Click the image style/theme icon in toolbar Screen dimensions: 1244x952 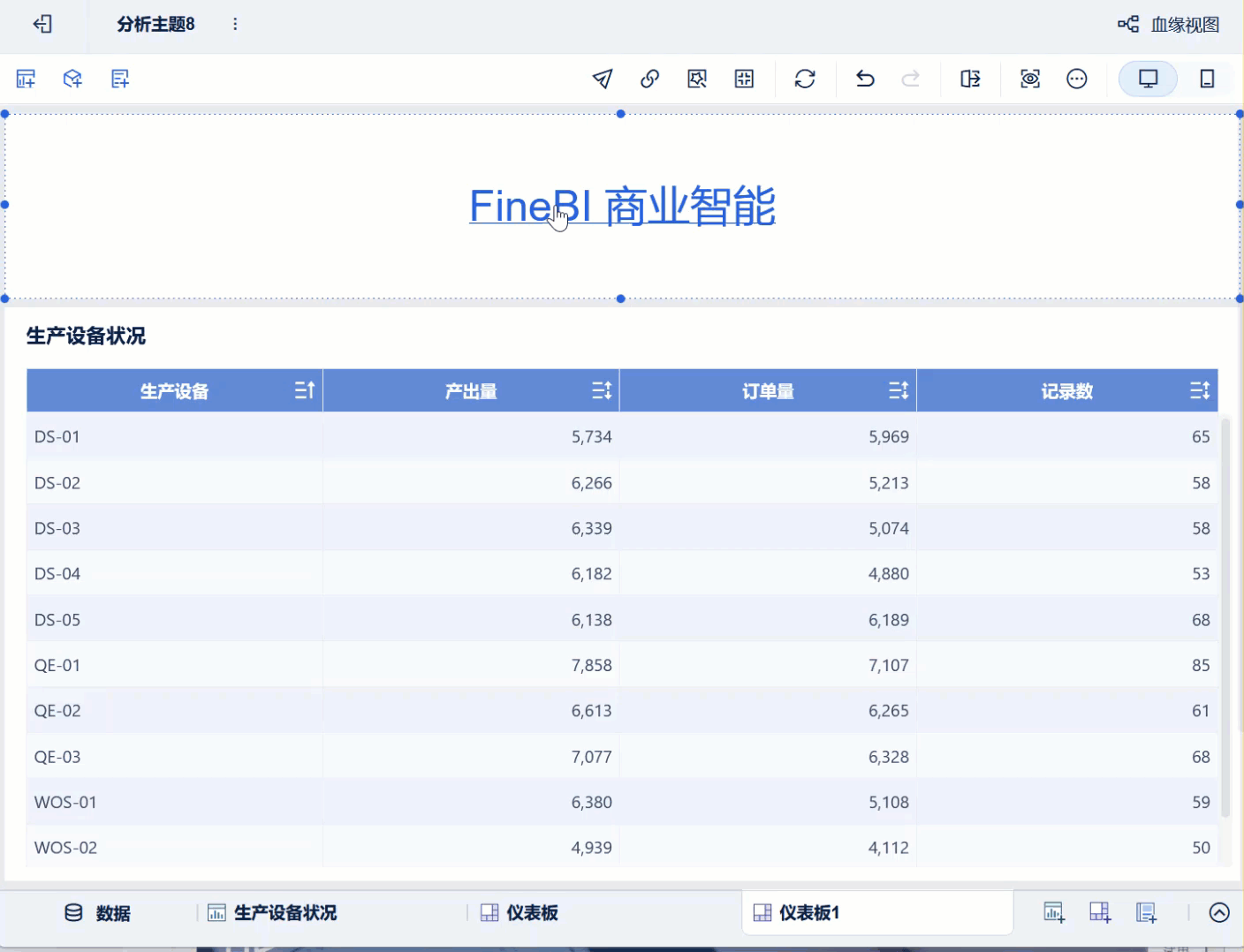click(697, 79)
